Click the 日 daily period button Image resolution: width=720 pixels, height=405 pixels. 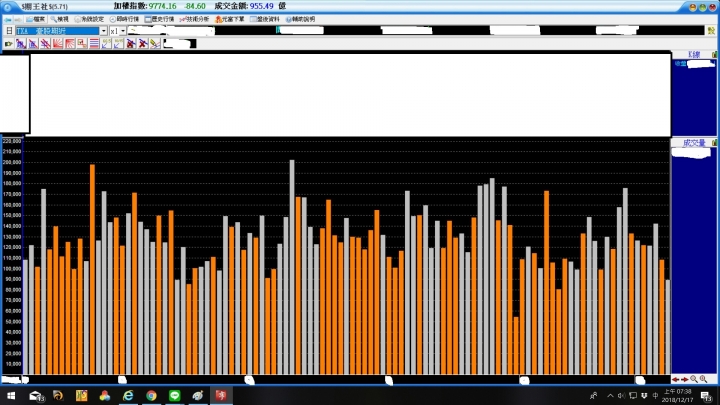pos(9,31)
